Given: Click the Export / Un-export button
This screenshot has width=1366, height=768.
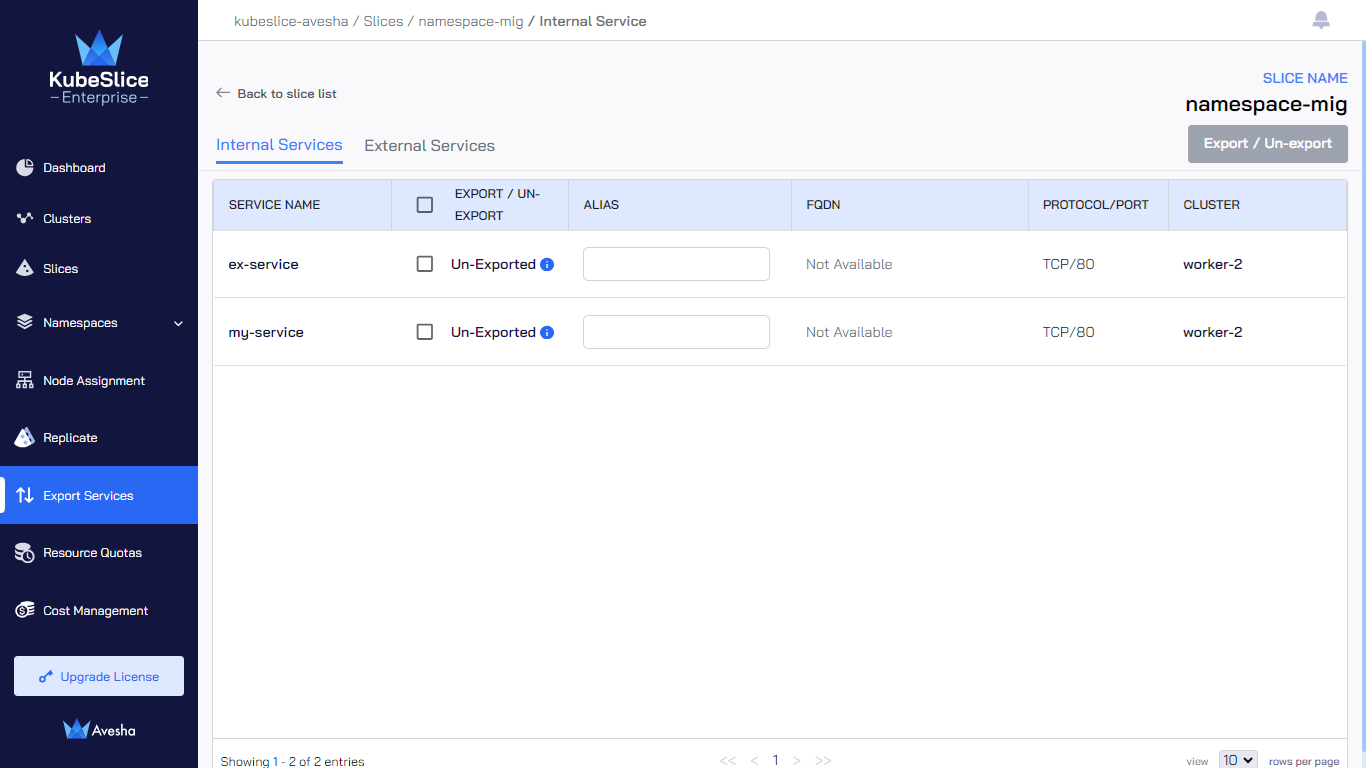Looking at the screenshot, I should [x=1268, y=144].
